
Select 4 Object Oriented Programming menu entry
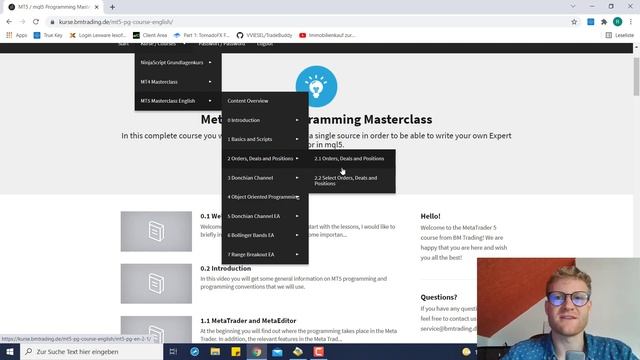[x=265, y=197]
